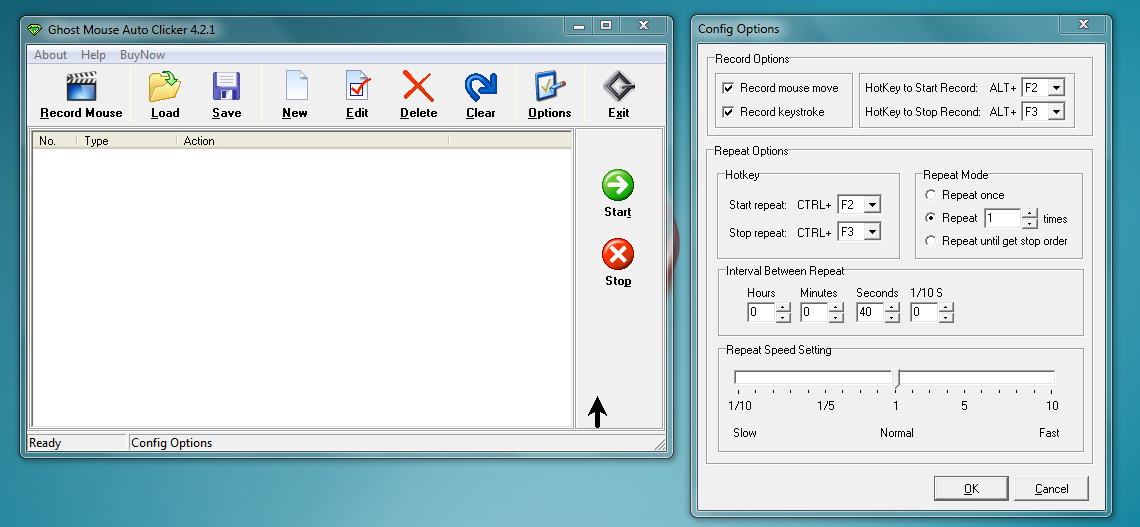
Task: Click the red Delete X icon
Action: tap(418, 87)
